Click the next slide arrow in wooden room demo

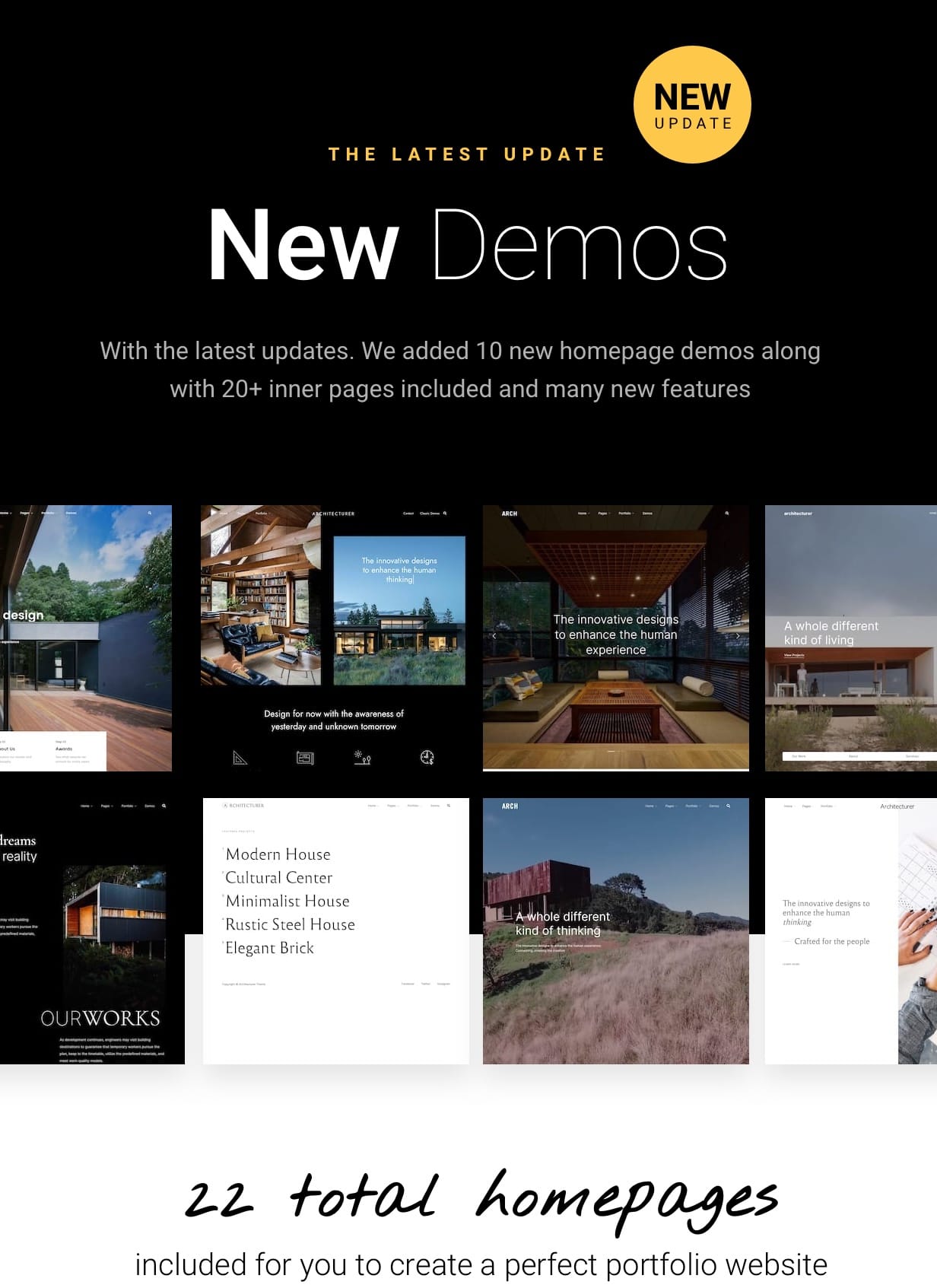pos(738,635)
